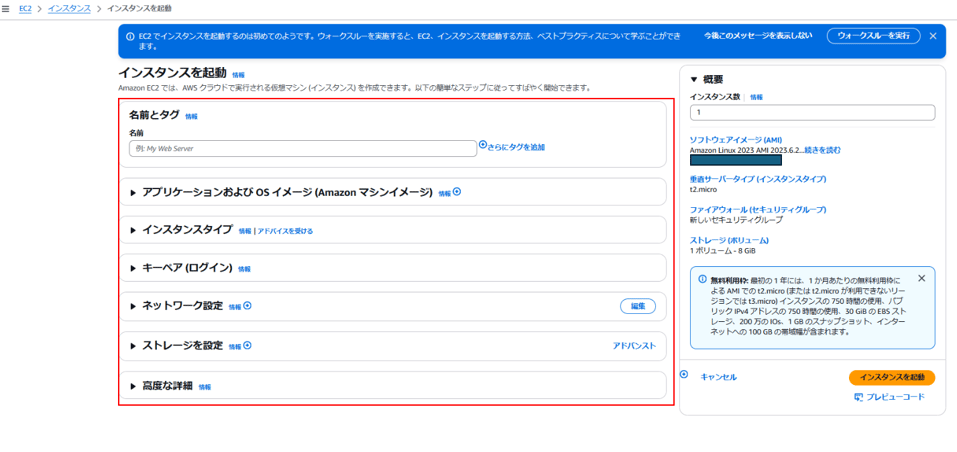Expand the 高度な詳細 section
This screenshot has height=452, width=957.
click(x=133, y=386)
